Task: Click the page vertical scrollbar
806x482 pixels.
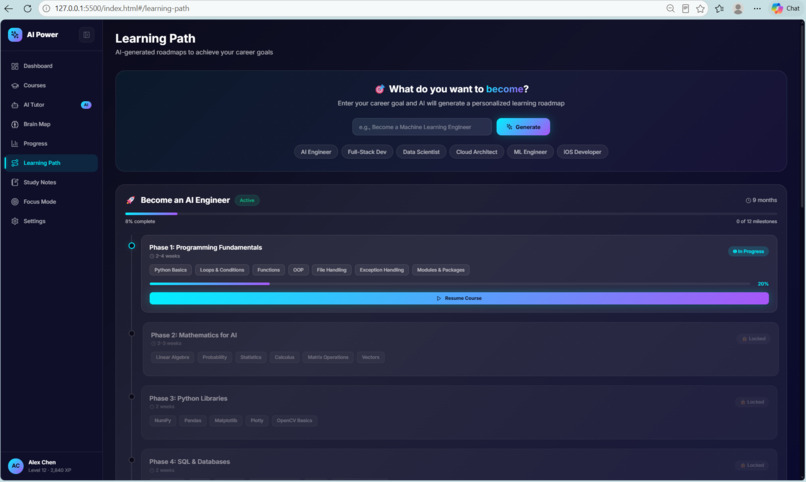Action: tap(802, 116)
